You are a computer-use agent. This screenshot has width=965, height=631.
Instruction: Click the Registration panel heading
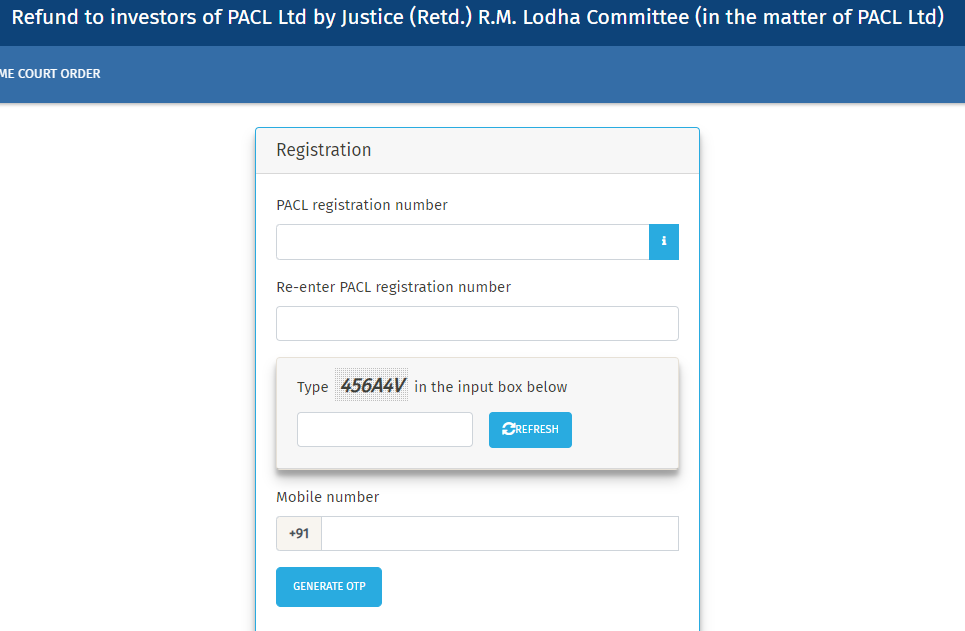click(x=324, y=150)
